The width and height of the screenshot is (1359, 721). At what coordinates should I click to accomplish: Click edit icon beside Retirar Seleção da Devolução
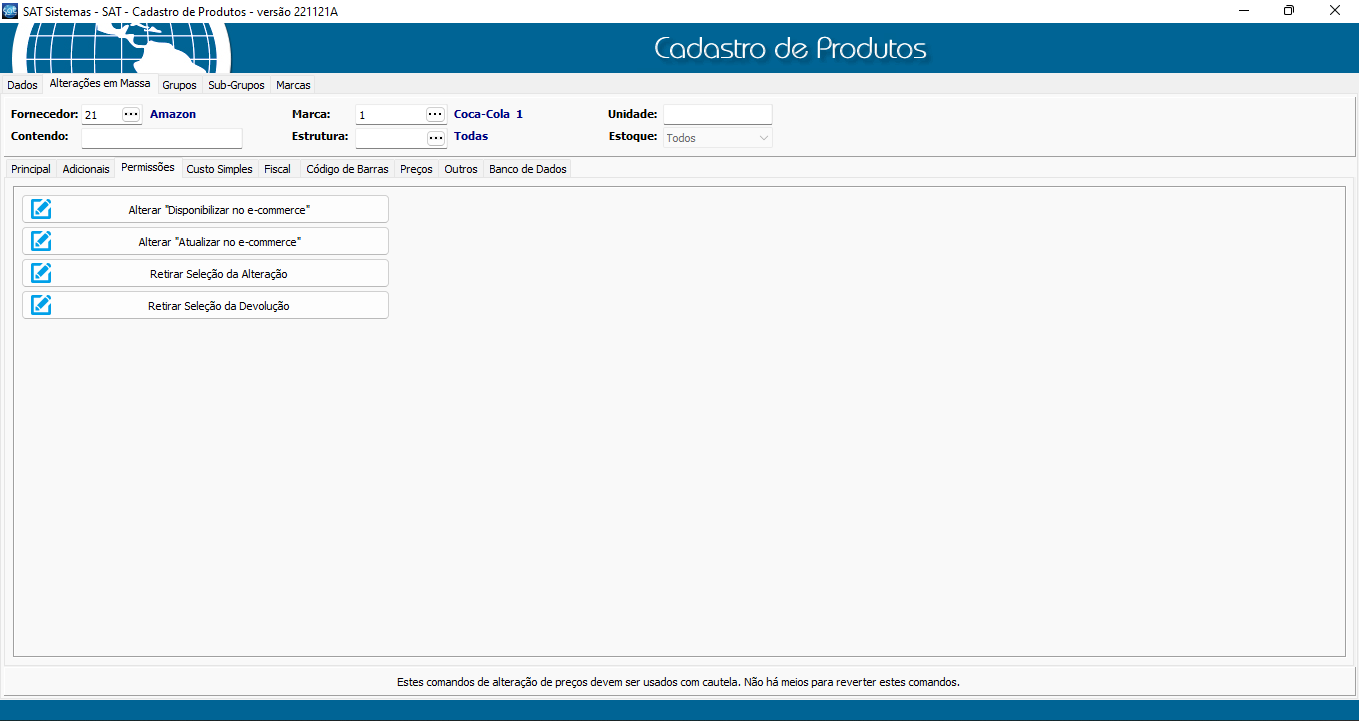click(x=41, y=305)
